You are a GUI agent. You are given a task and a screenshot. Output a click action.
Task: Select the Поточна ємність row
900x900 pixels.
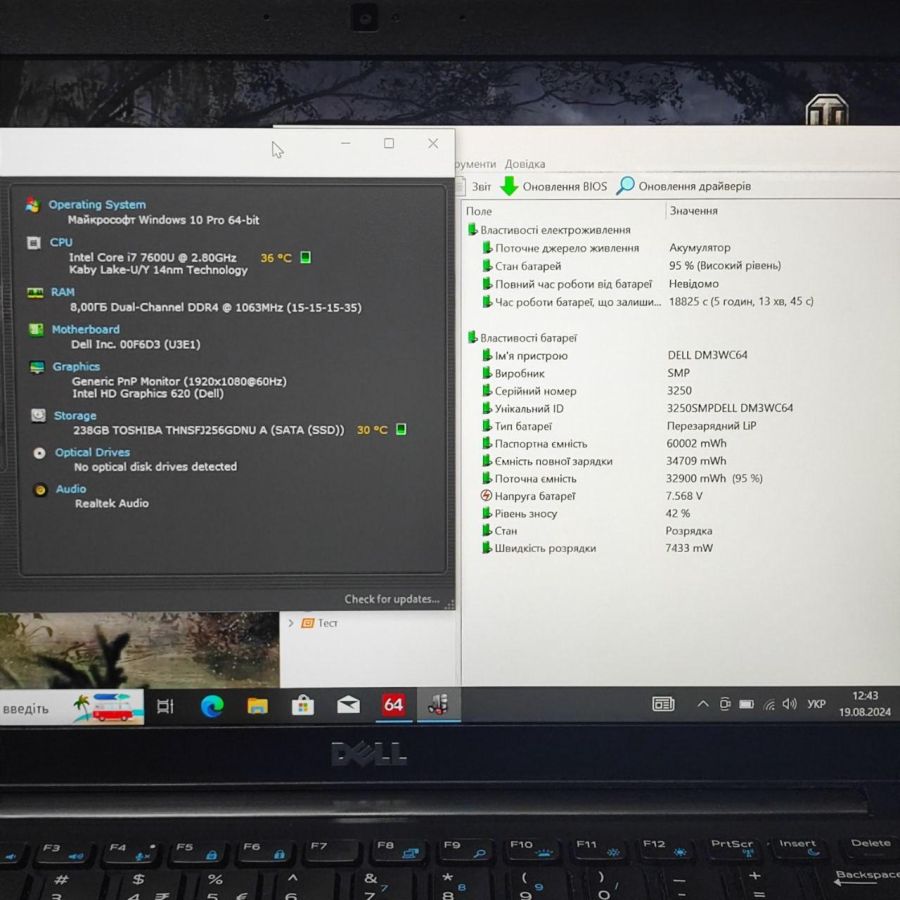tap(622, 478)
